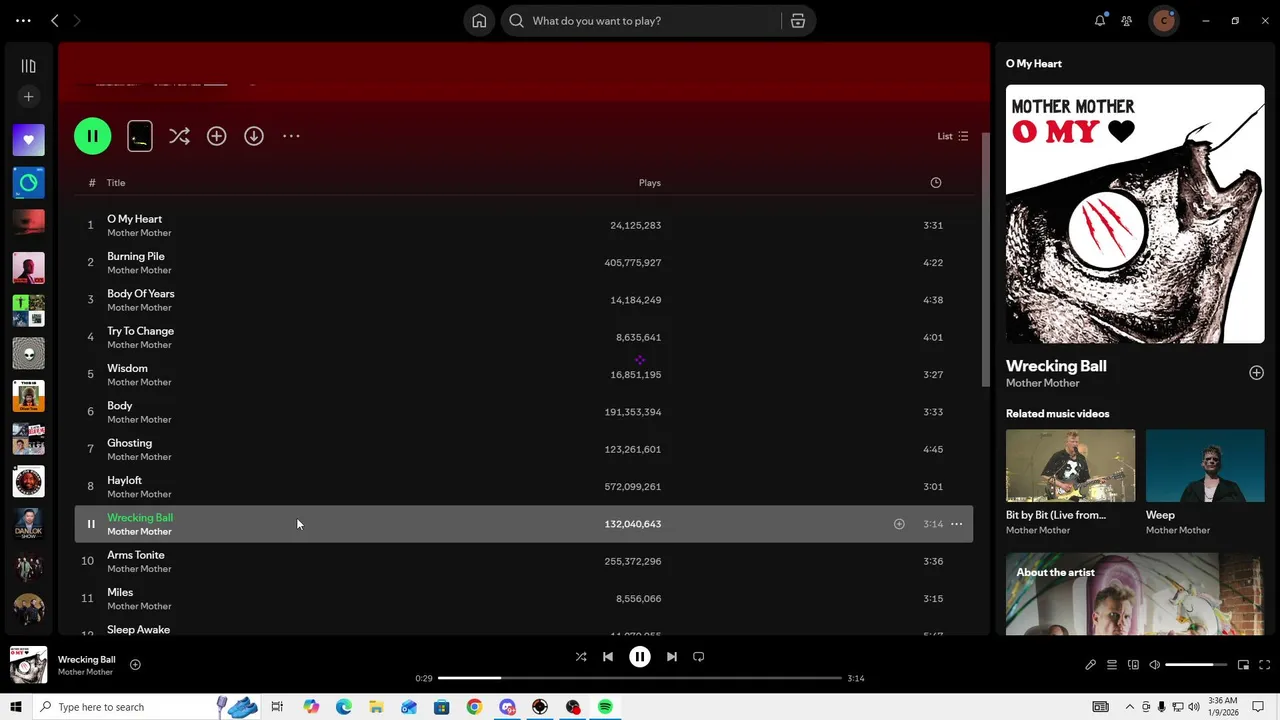
Task: Open Spotify from the Windows taskbar
Action: pyautogui.click(x=605, y=707)
